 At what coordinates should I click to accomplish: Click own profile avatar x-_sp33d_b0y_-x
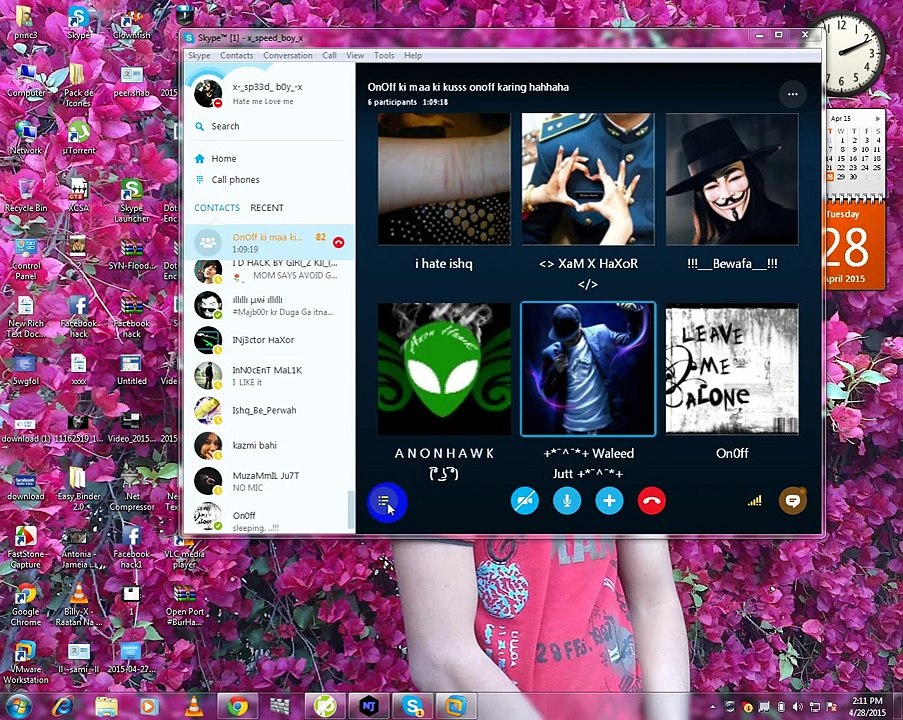pos(208,93)
